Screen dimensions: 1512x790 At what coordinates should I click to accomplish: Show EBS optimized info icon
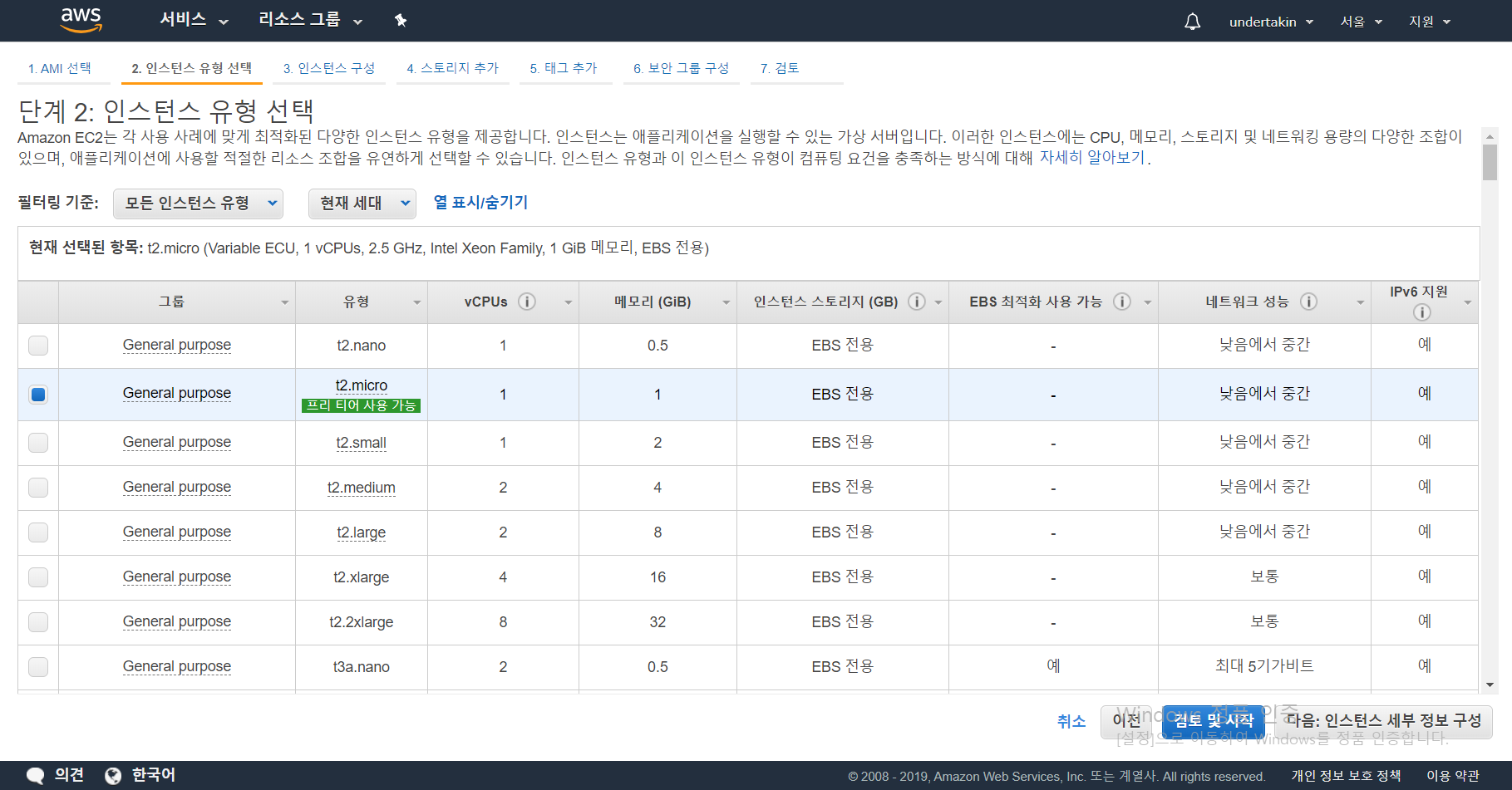1122,302
